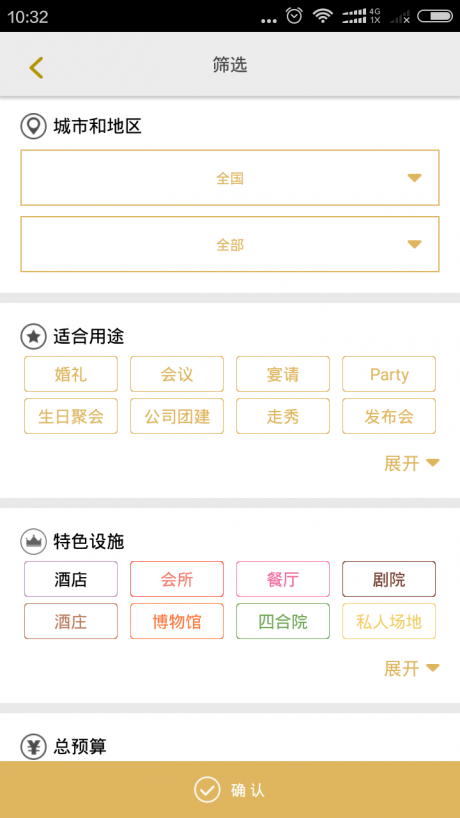The width and height of the screenshot is (460, 818).
Task: Expand more options under 特色设施
Action: coord(412,668)
